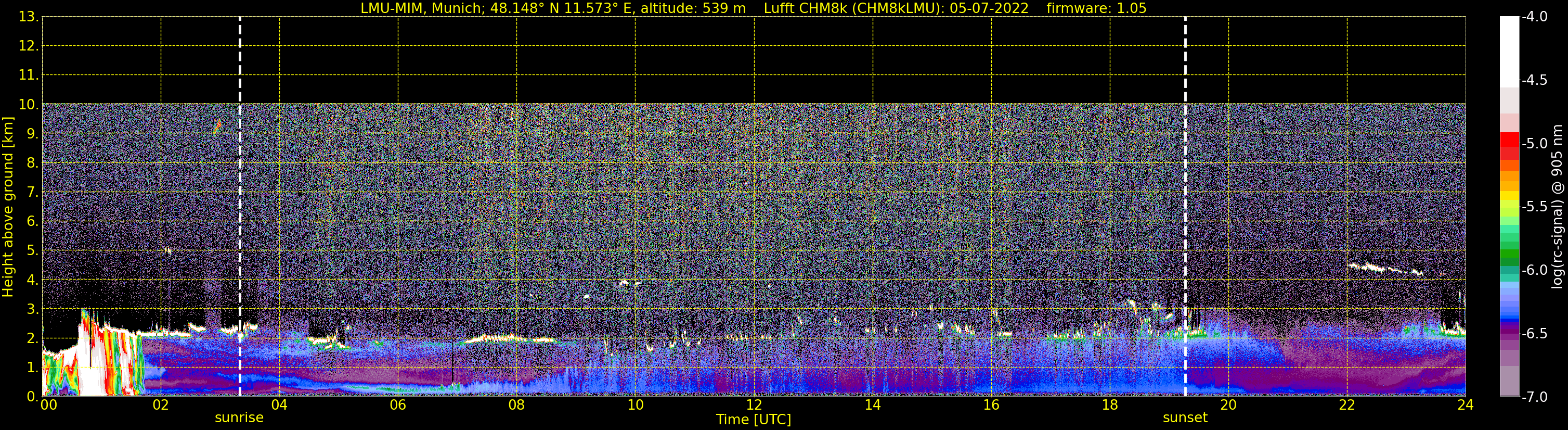1568x430 pixels.
Task: Click the time axis tick label '14'
Action: tap(873, 405)
